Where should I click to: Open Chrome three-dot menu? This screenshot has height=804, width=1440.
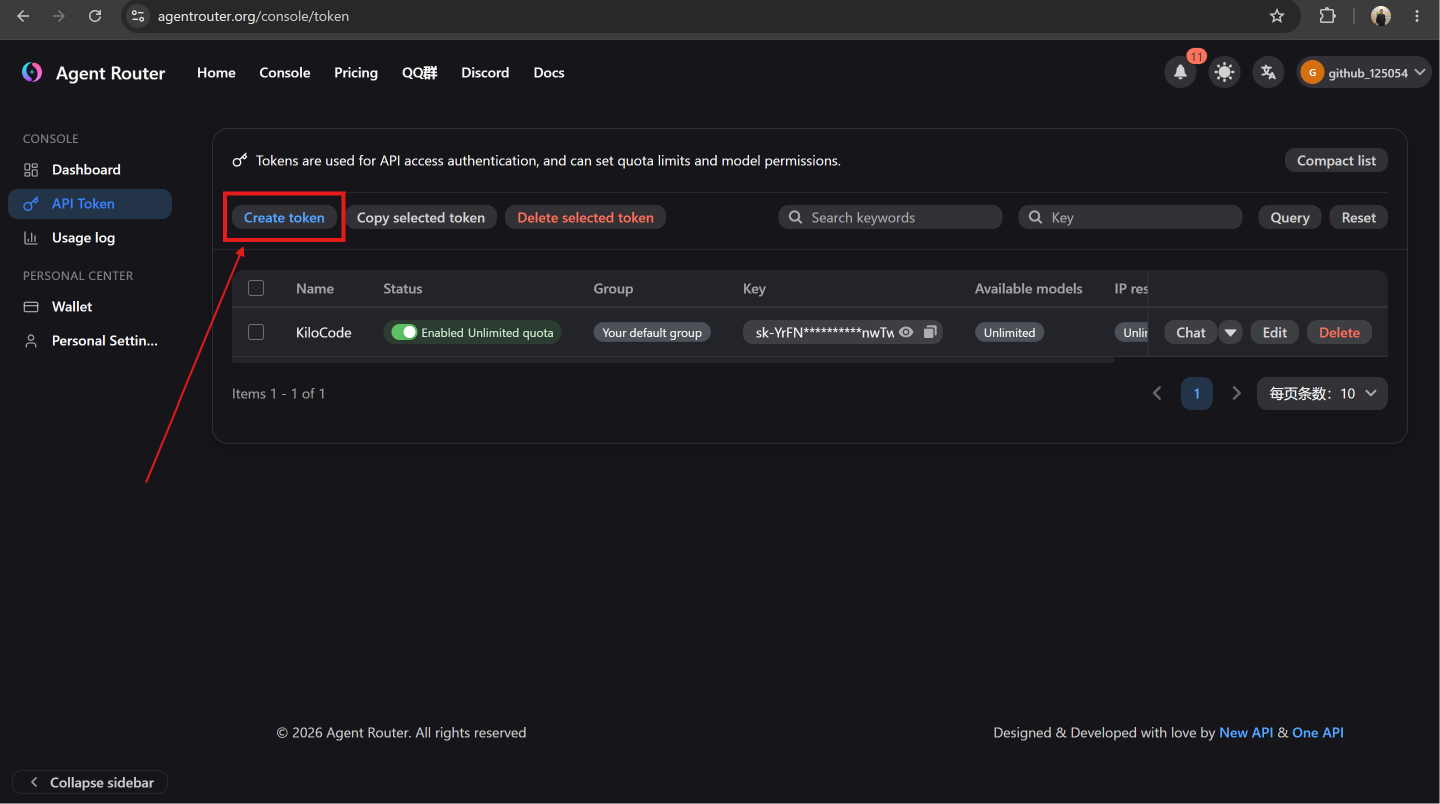pyautogui.click(x=1417, y=16)
